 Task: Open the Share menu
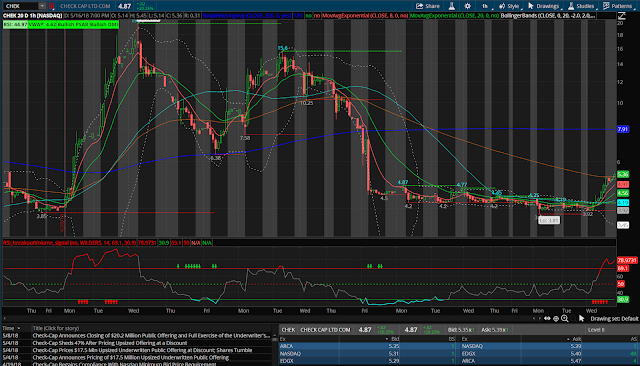click(x=427, y=6)
